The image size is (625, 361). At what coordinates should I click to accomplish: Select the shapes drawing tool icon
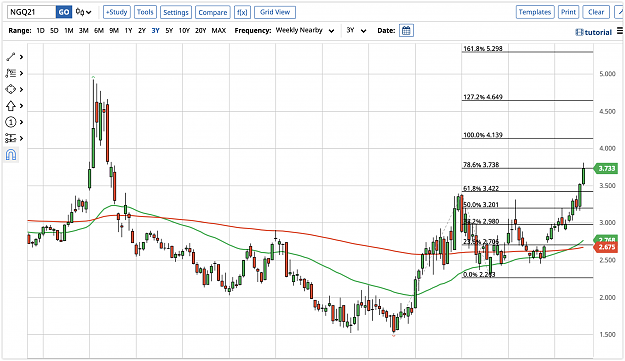11,89
